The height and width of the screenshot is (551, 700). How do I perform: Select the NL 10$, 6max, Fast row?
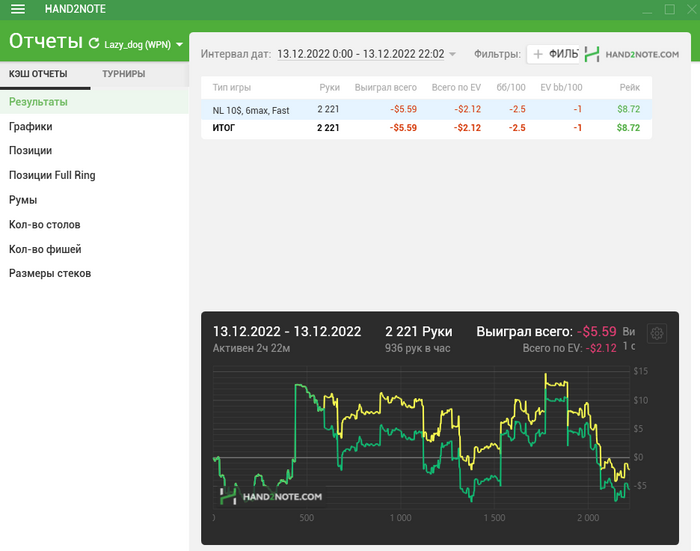point(426,109)
